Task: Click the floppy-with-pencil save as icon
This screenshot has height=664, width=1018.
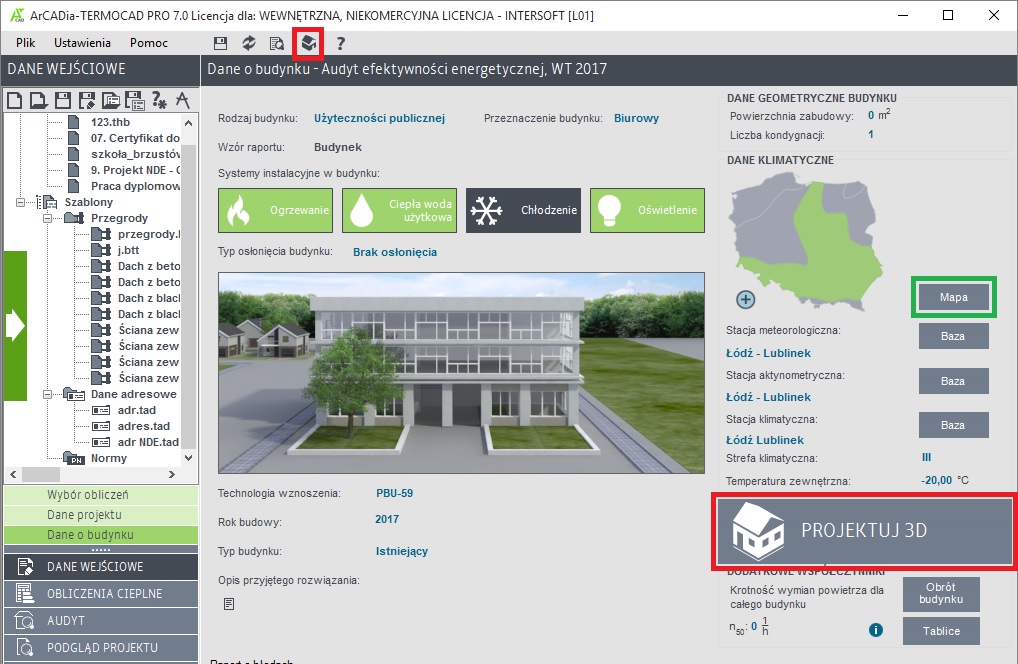Action: tap(86, 100)
